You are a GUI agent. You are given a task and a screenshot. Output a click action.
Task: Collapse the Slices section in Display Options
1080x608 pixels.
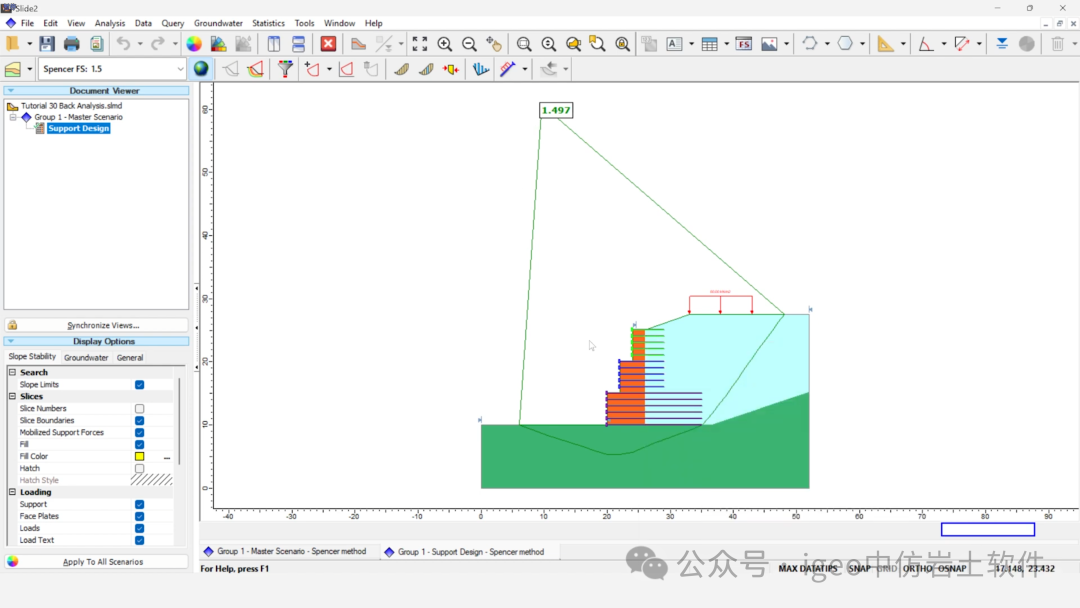13,397
